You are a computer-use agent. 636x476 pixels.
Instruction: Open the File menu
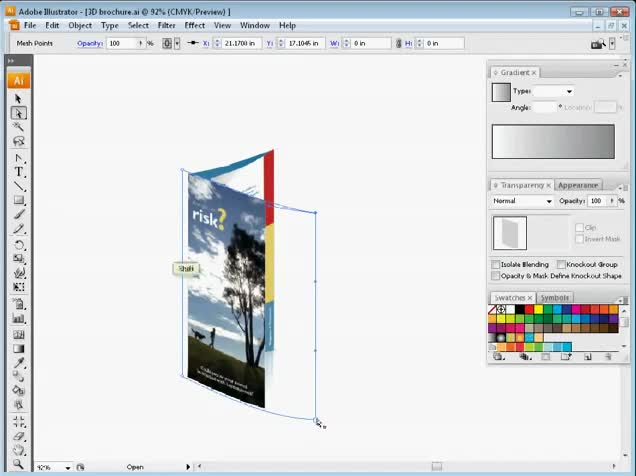(30, 26)
